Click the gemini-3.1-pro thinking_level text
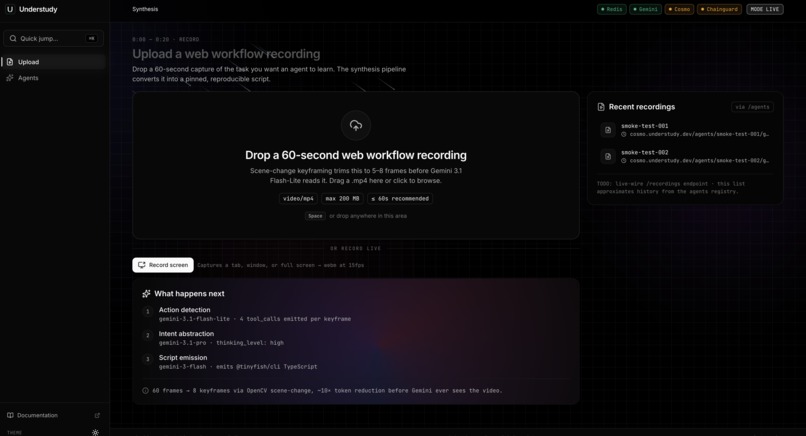Screen dimensions: 806x436 221,342
